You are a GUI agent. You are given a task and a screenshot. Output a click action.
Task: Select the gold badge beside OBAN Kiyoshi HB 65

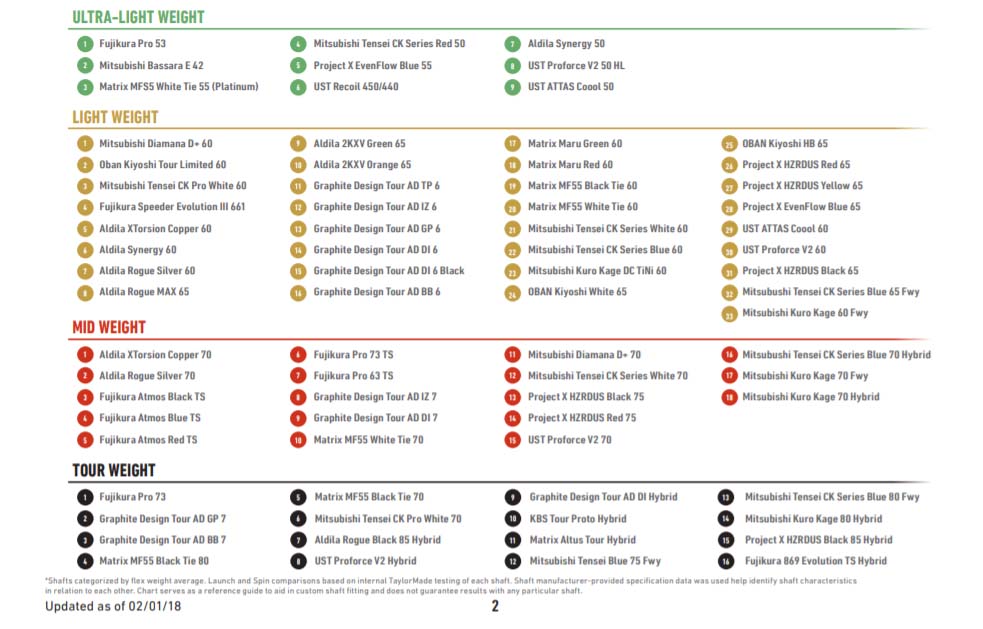pyautogui.click(x=729, y=144)
